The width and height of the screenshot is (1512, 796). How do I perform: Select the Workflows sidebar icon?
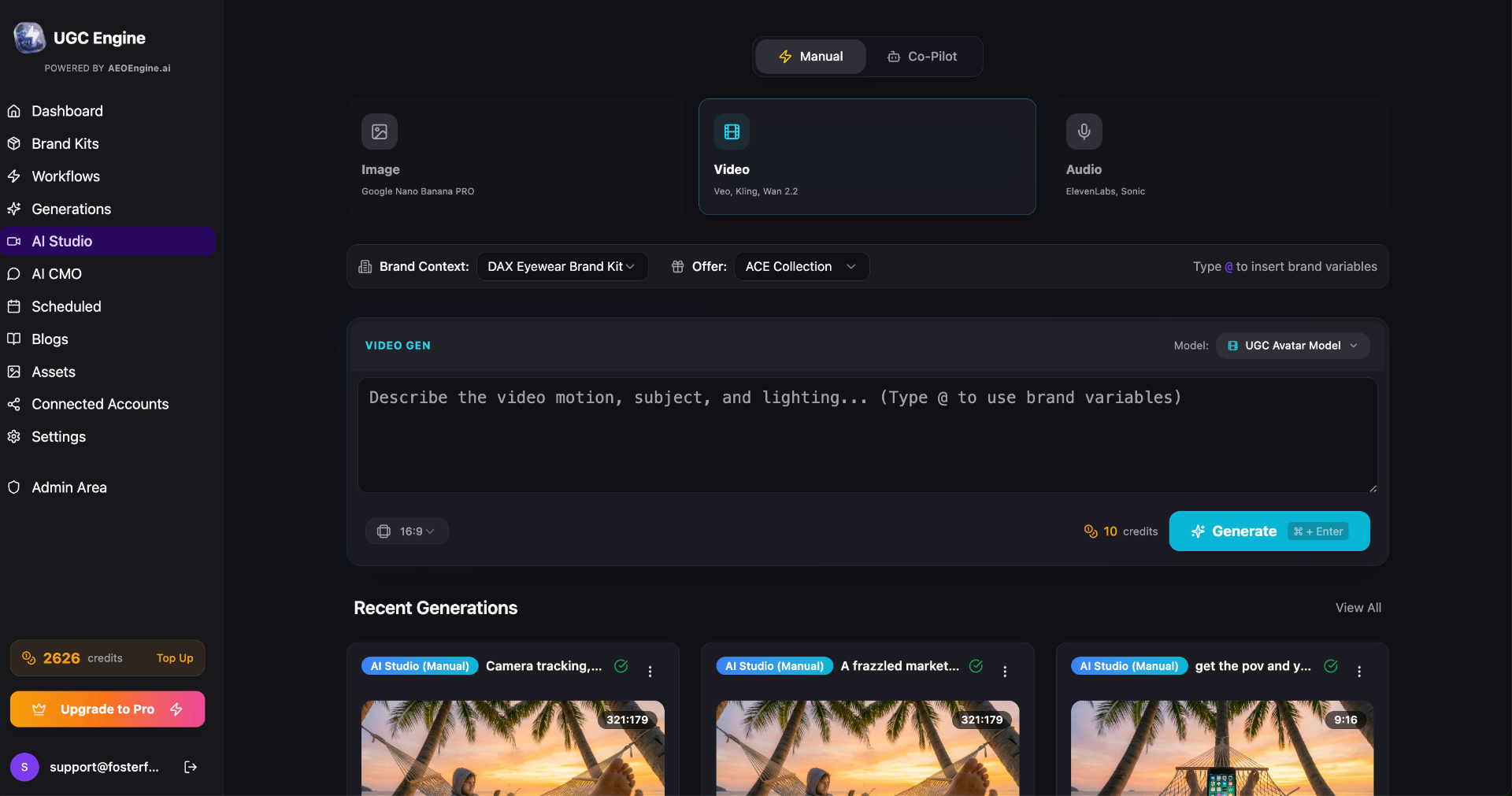tap(14, 176)
